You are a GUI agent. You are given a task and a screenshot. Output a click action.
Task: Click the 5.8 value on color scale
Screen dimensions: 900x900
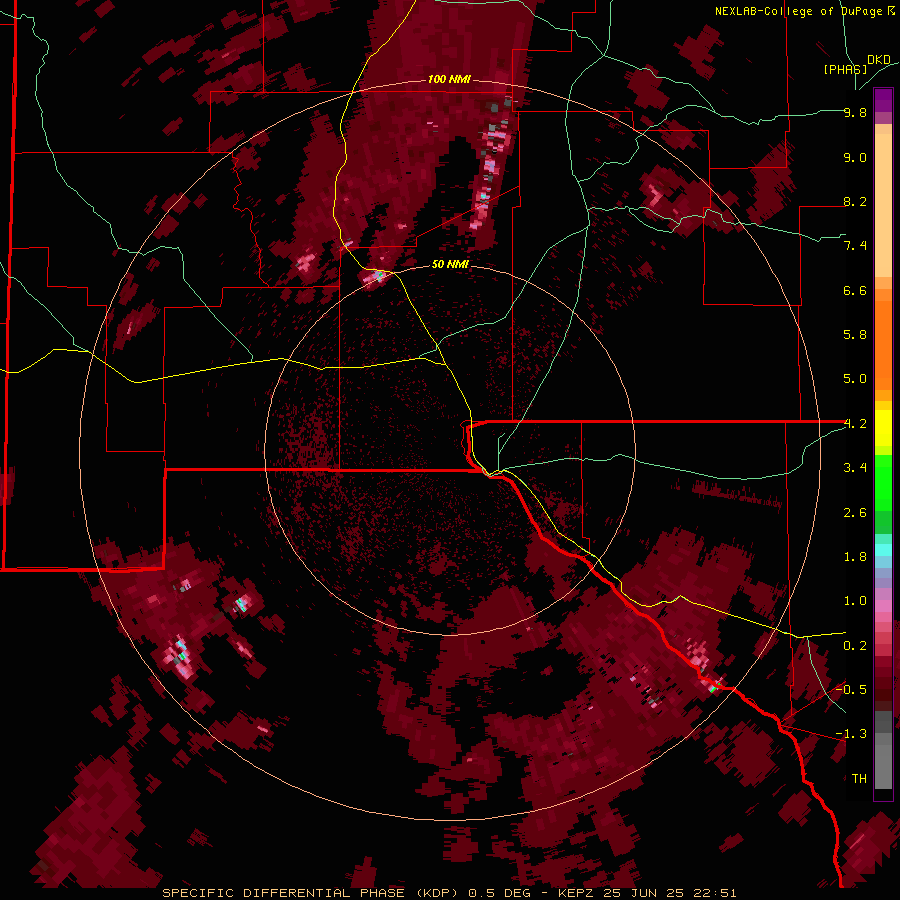point(855,335)
